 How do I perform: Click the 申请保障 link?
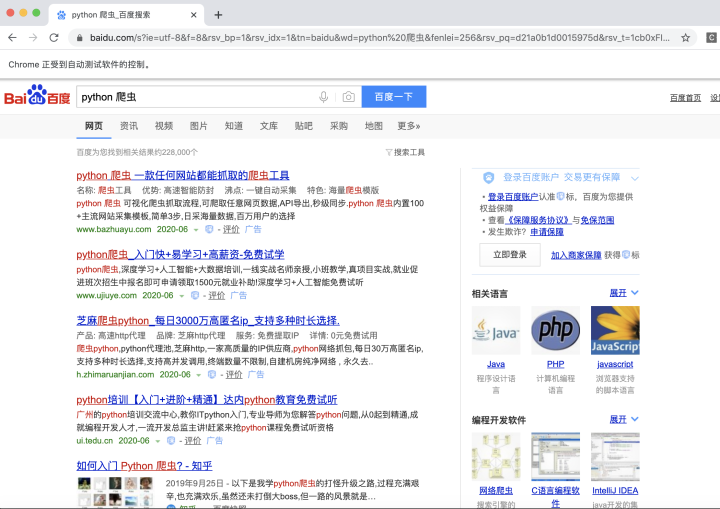[x=547, y=232]
